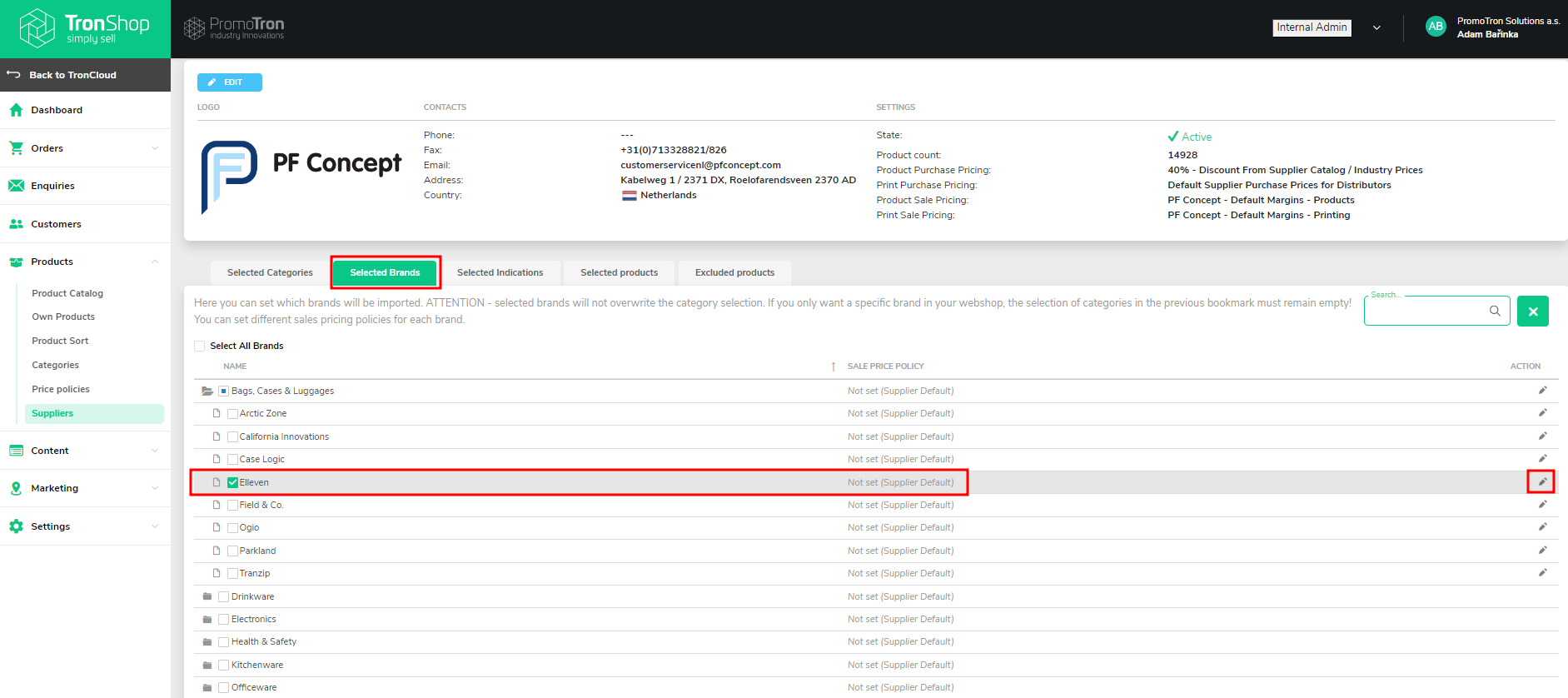Expand the Settings menu chevron
This screenshot has width=1568, height=698.
click(x=155, y=526)
